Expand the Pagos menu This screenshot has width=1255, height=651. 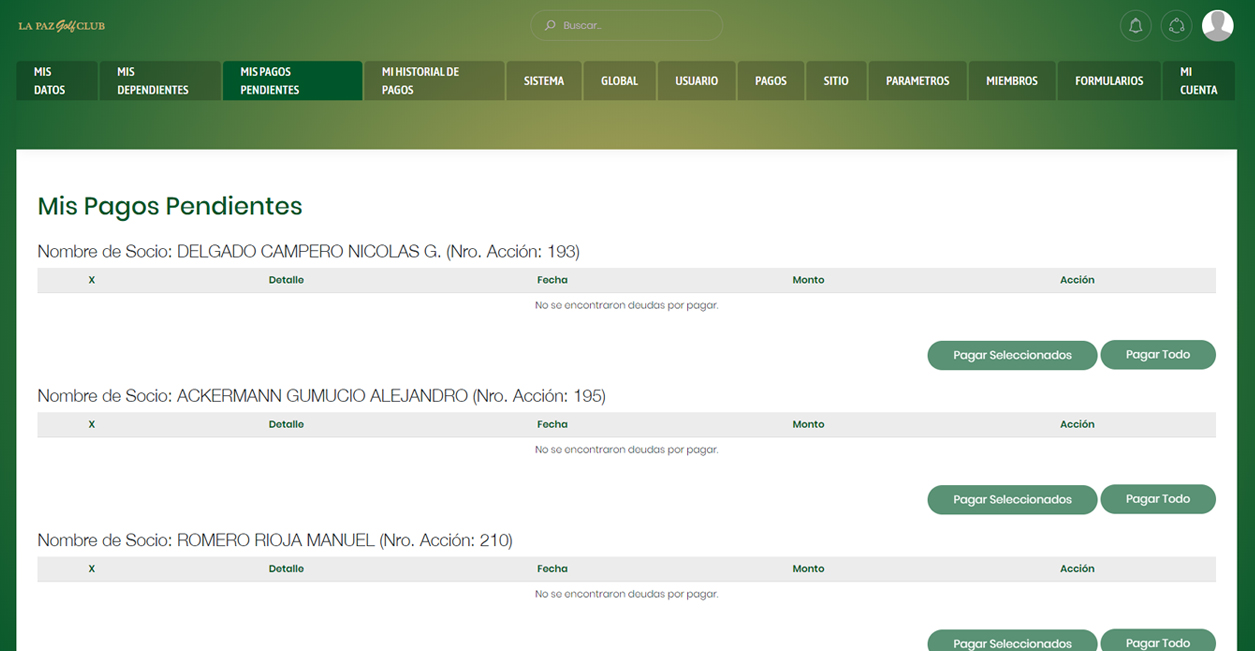pos(770,81)
